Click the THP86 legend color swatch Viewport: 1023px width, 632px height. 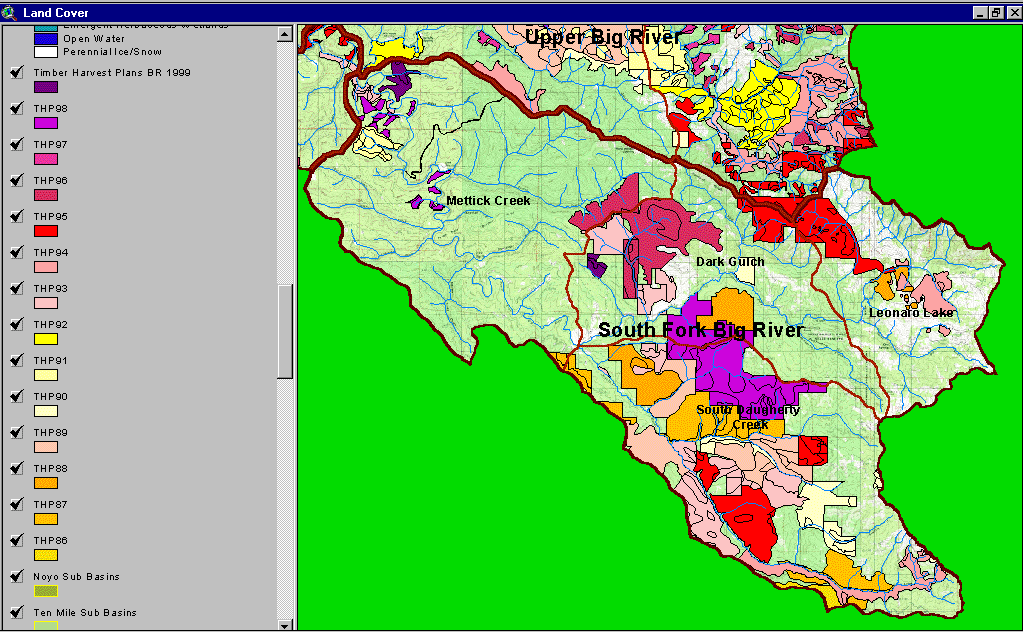(46, 555)
